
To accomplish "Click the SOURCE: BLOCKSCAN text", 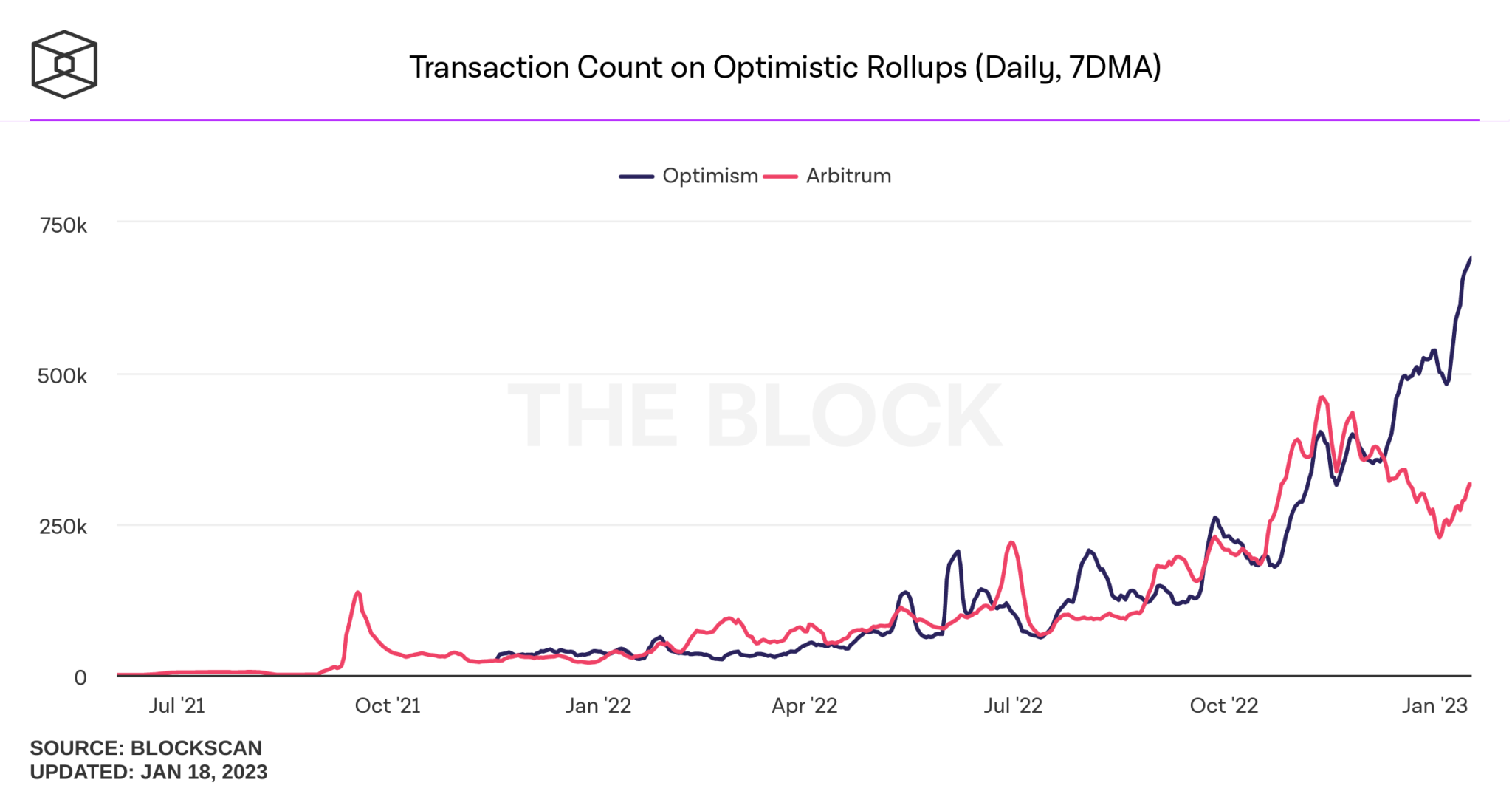I will 145,747.
